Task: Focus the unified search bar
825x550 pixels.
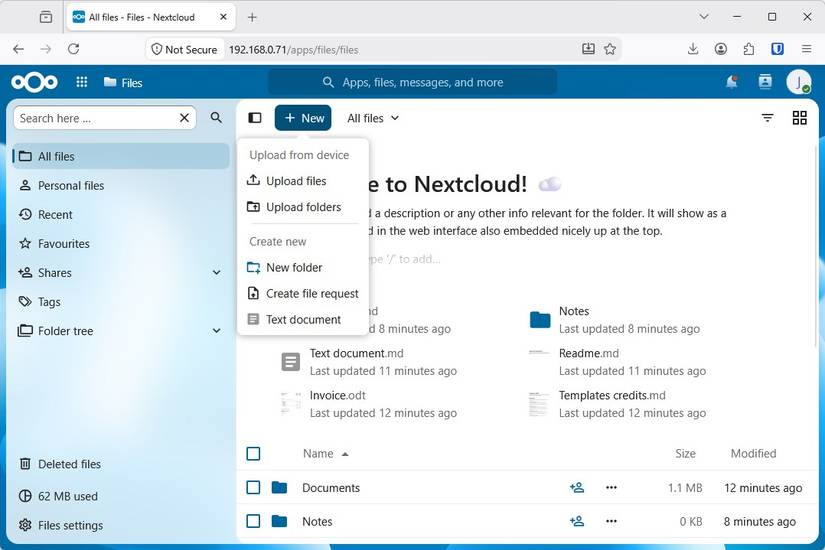Action: pos(412,82)
